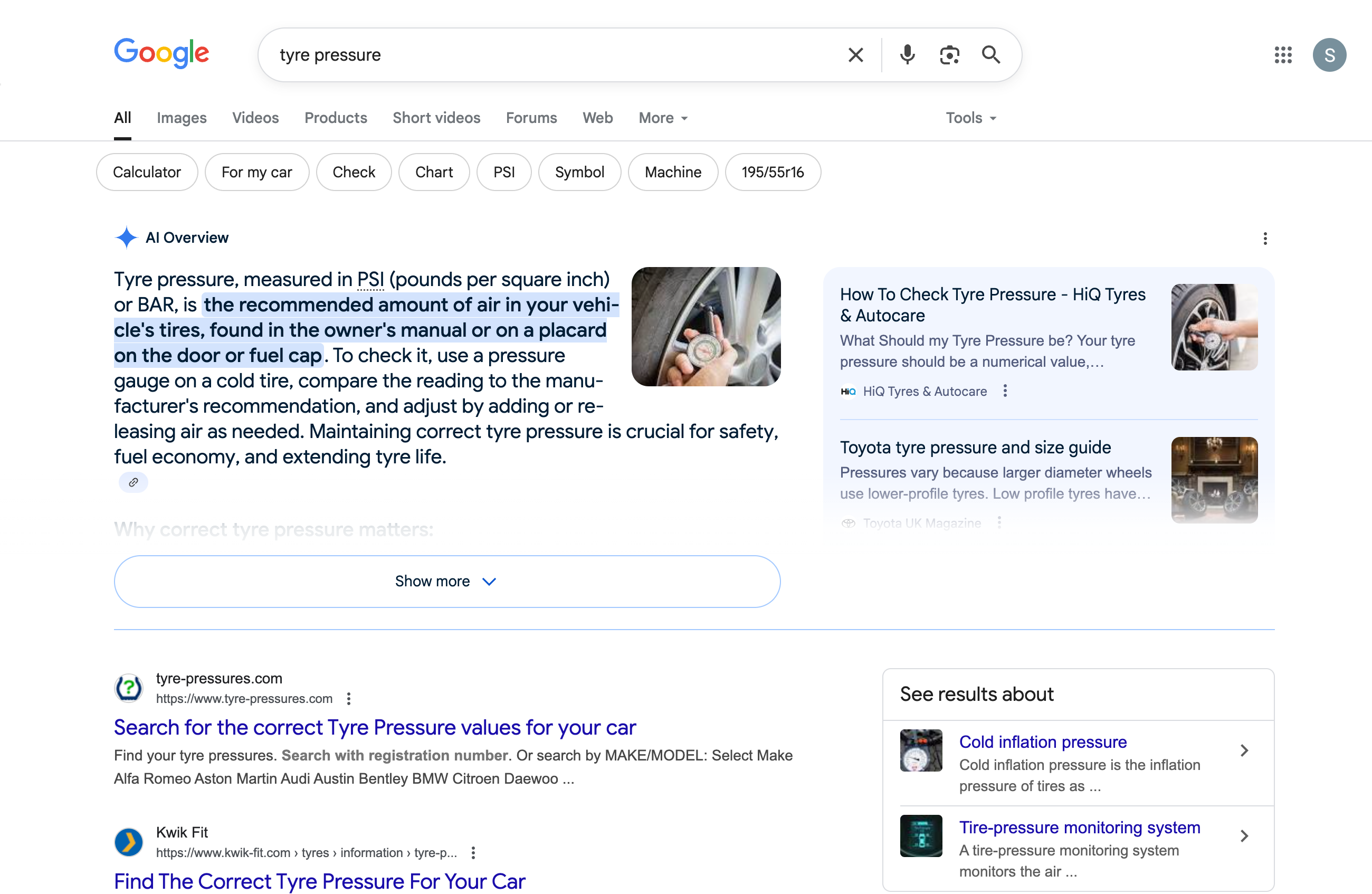Image resolution: width=1372 pixels, height=894 pixels.
Task: Switch to the Forums tab
Action: (531, 118)
